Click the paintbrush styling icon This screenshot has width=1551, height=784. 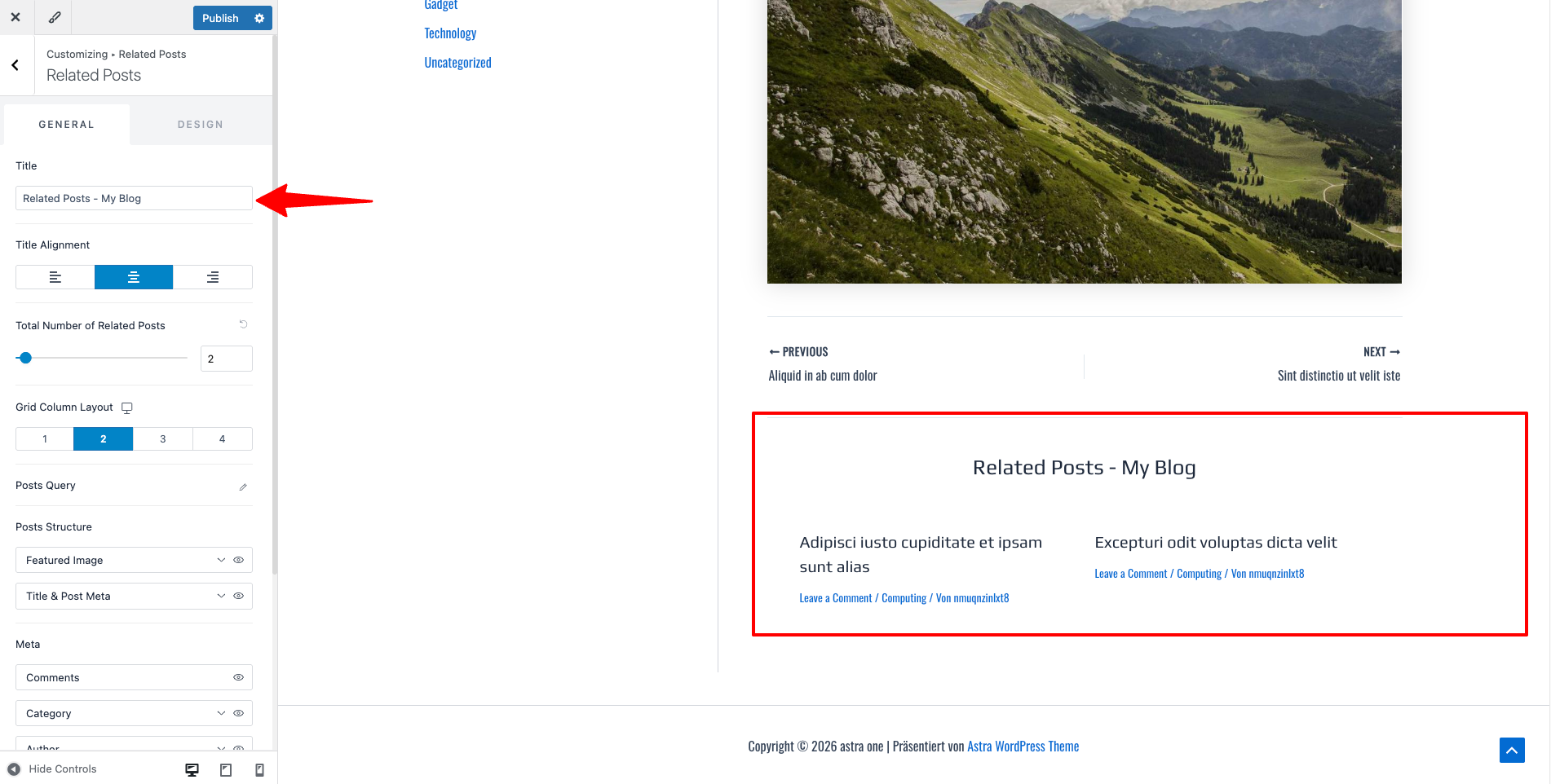point(54,17)
